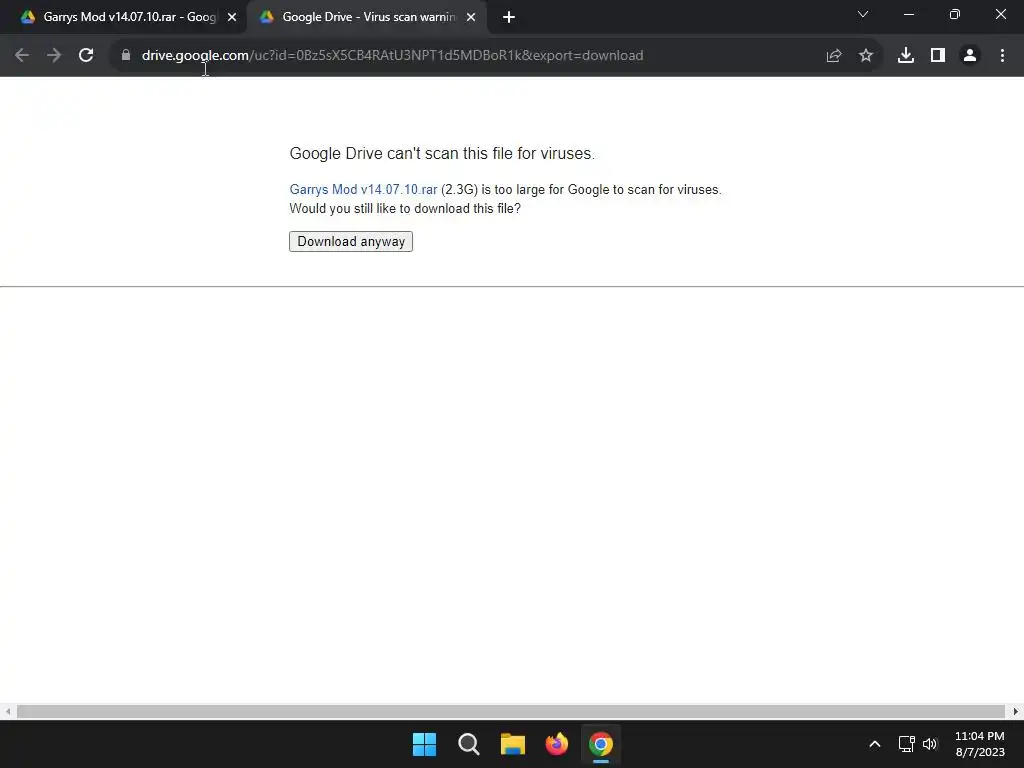Screen dimensions: 1024x768
Task: View site information via lock icon
Action: click(126, 56)
